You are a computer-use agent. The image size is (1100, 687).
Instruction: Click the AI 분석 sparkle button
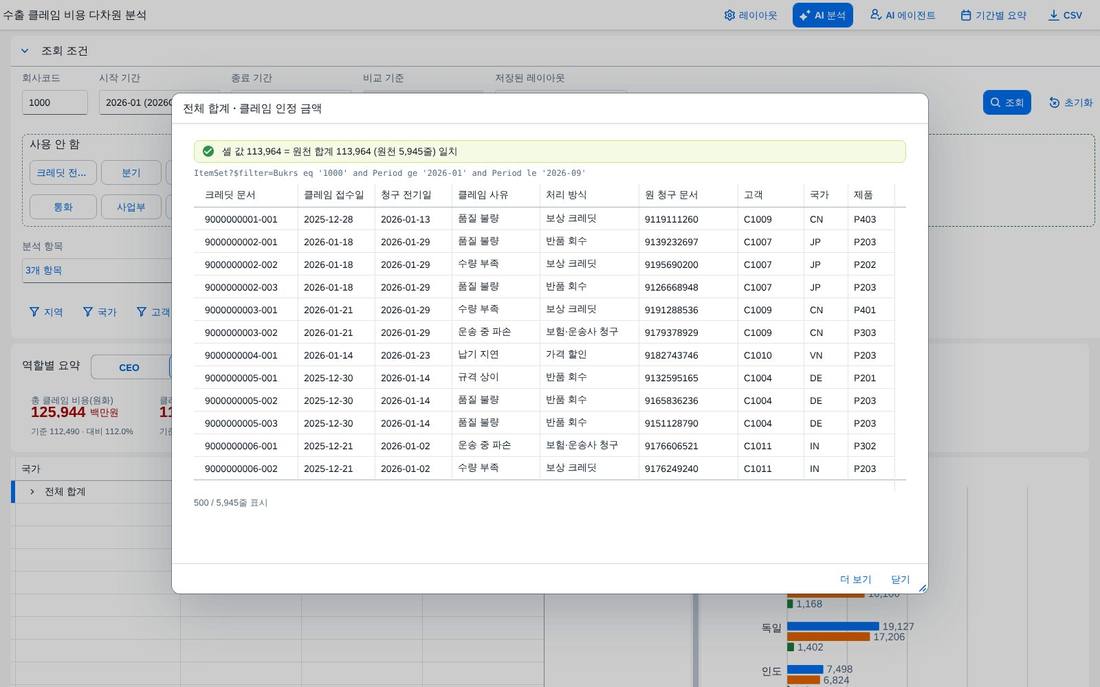[822, 15]
